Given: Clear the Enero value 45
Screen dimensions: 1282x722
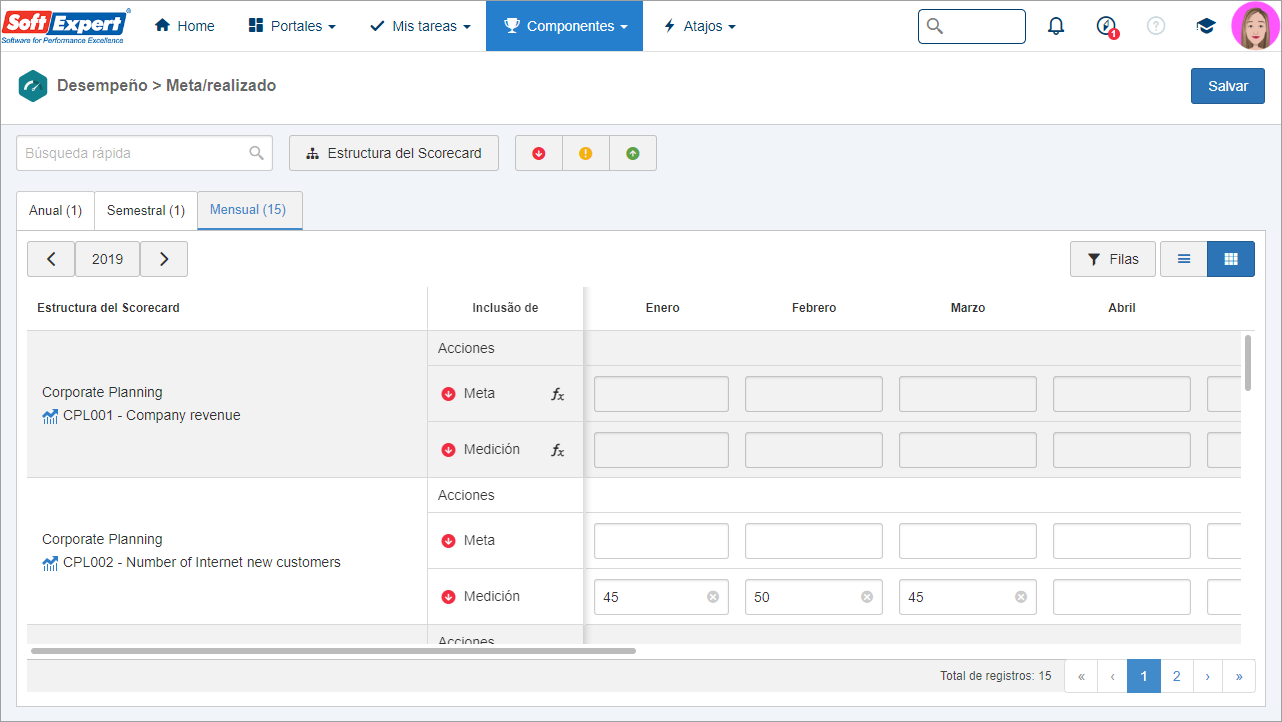Looking at the screenshot, I should [713, 597].
